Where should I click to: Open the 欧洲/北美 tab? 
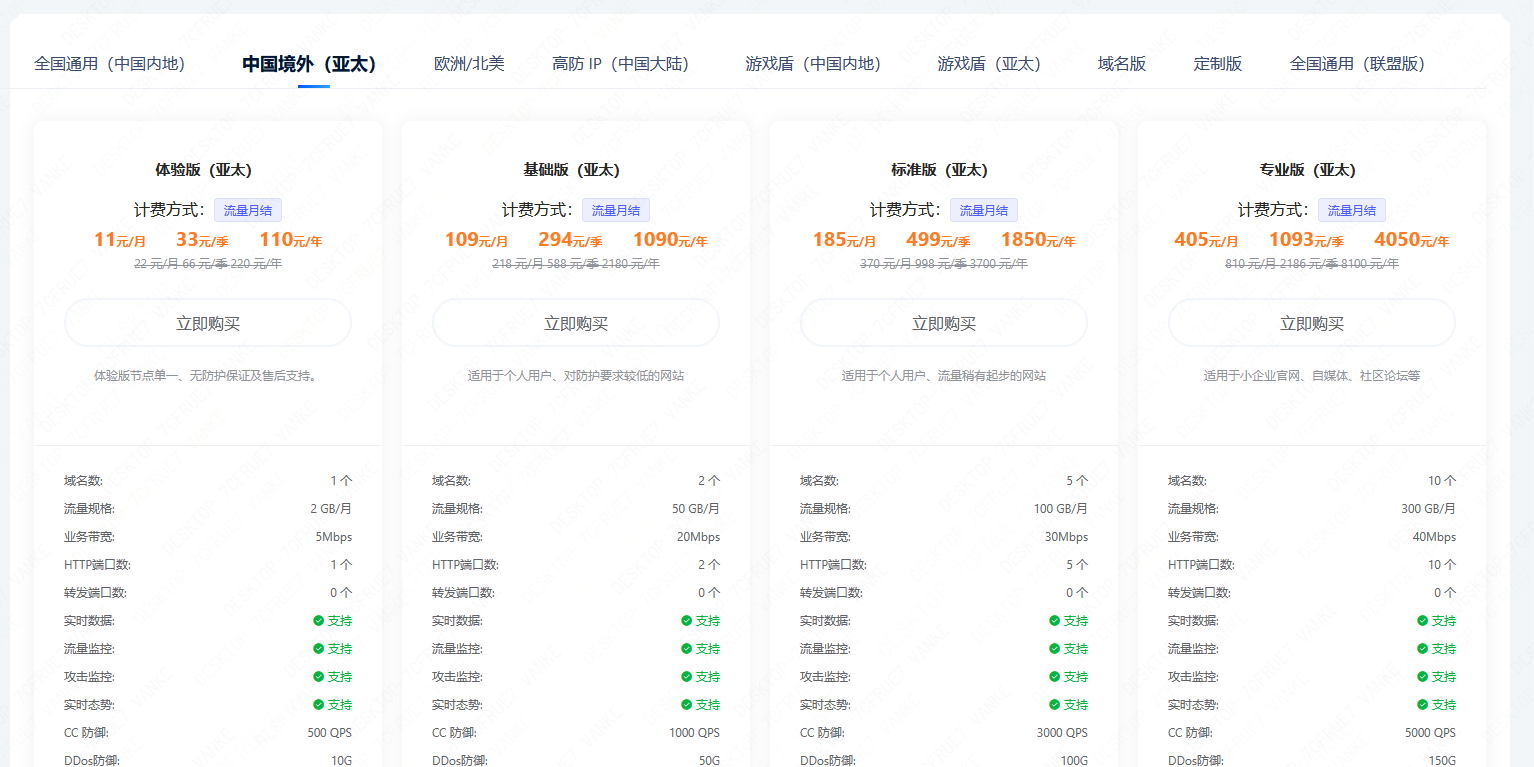tap(469, 64)
